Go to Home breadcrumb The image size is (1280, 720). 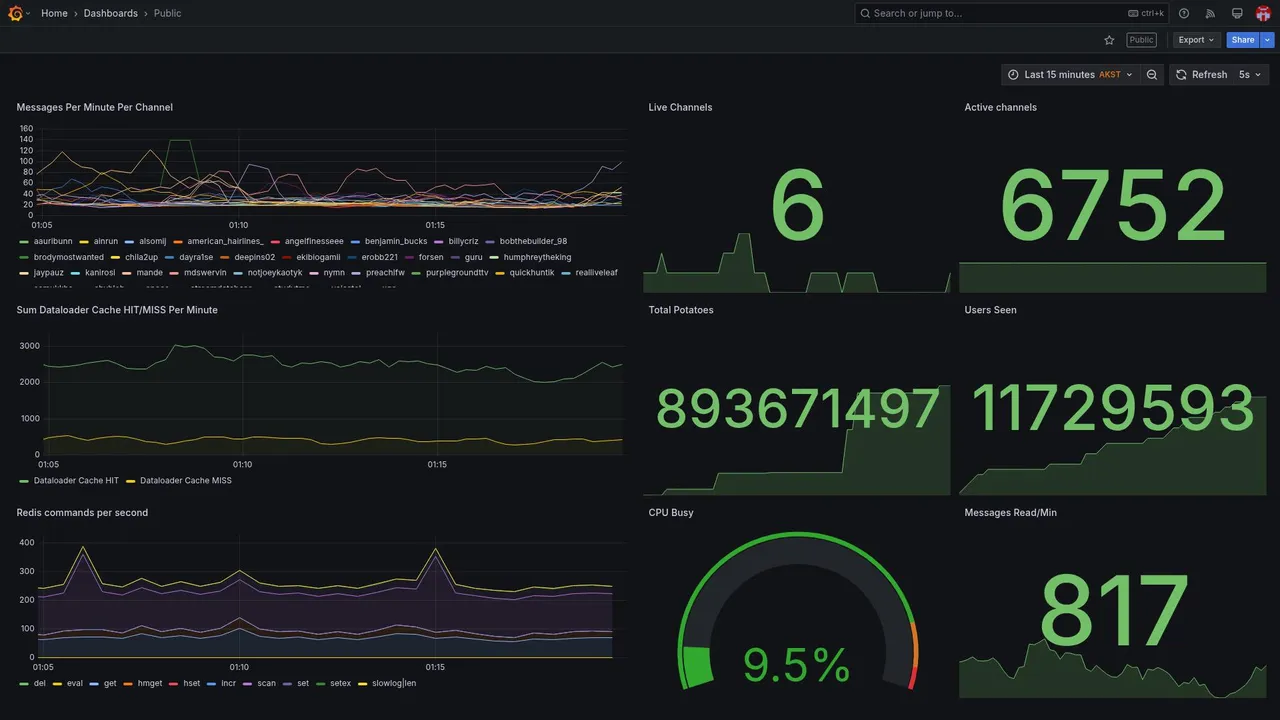tap(55, 13)
